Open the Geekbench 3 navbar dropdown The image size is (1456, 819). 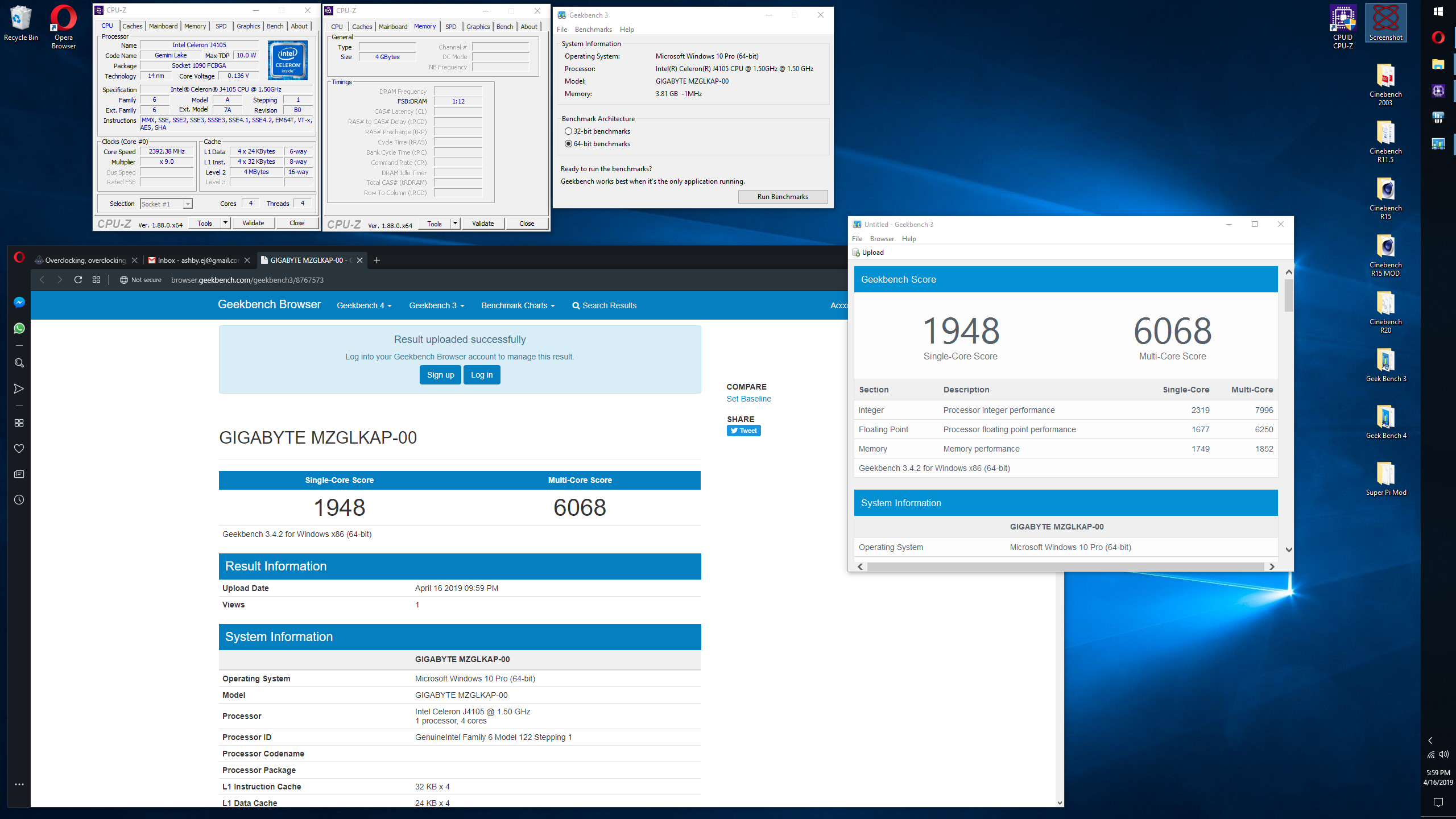436,305
